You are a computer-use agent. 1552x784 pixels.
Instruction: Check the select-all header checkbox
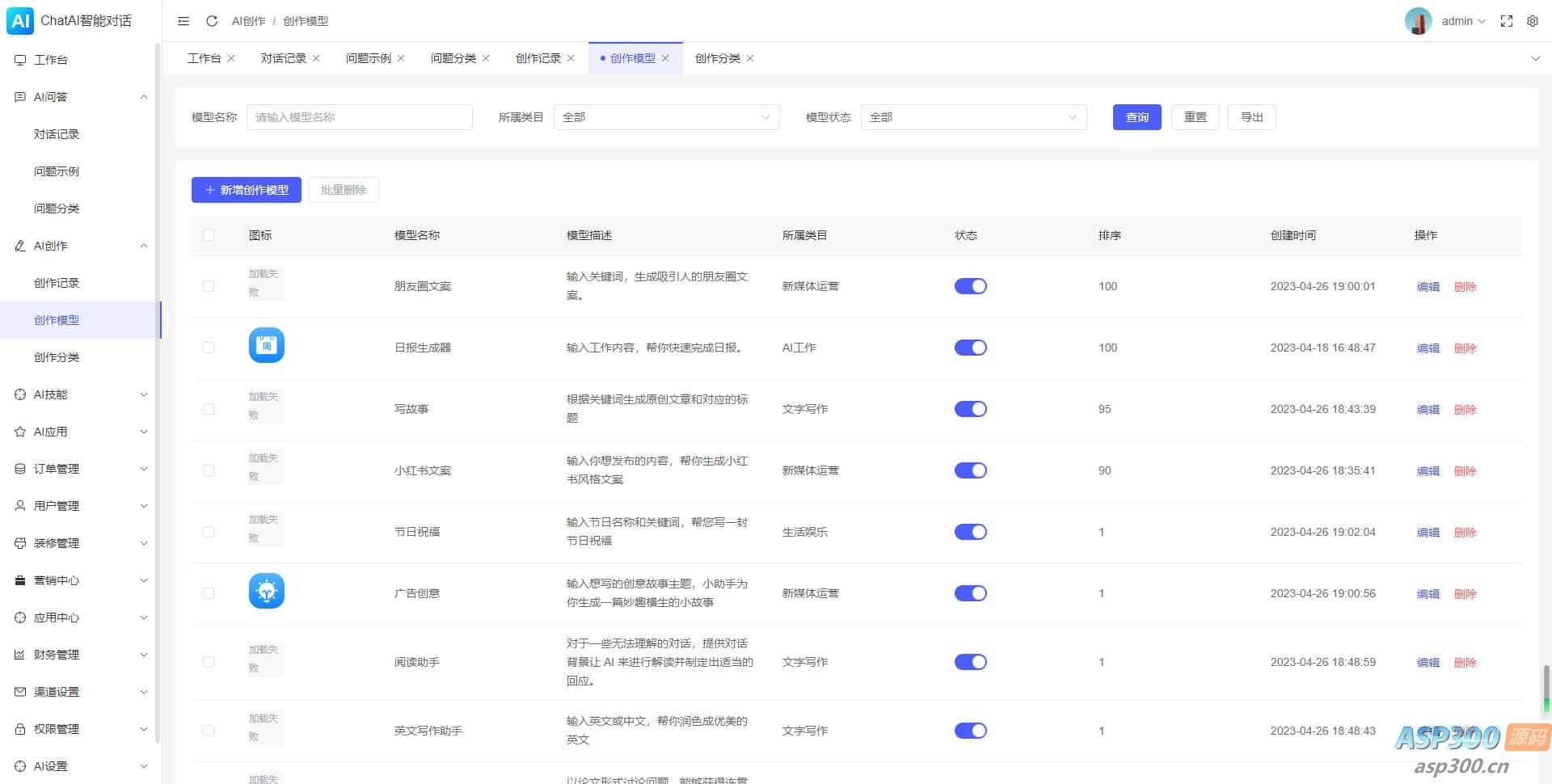click(209, 235)
